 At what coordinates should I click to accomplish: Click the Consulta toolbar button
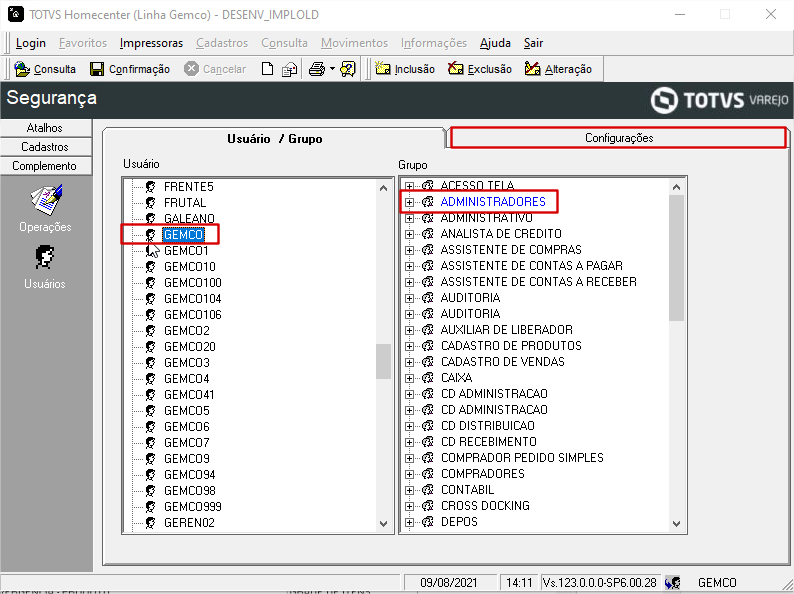point(45,69)
